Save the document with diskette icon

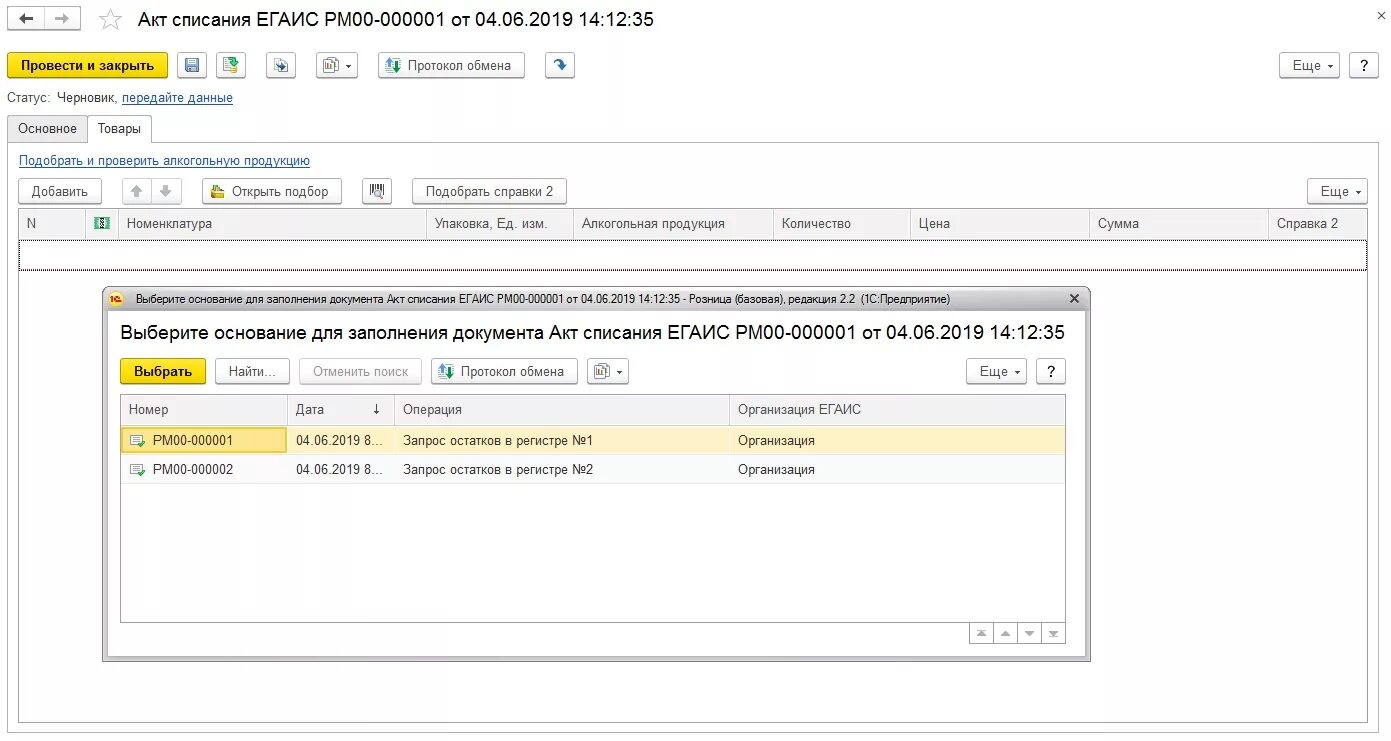[192, 66]
